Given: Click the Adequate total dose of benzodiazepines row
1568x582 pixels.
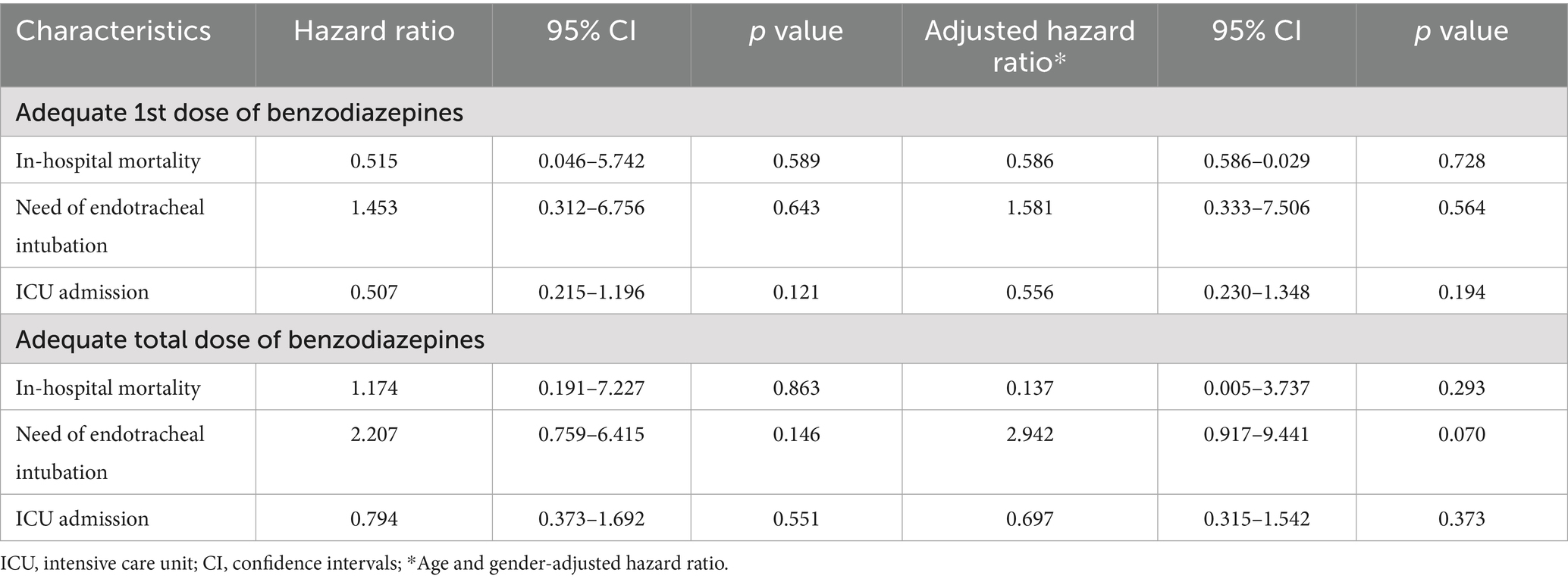Looking at the screenshot, I should coord(250,339).
